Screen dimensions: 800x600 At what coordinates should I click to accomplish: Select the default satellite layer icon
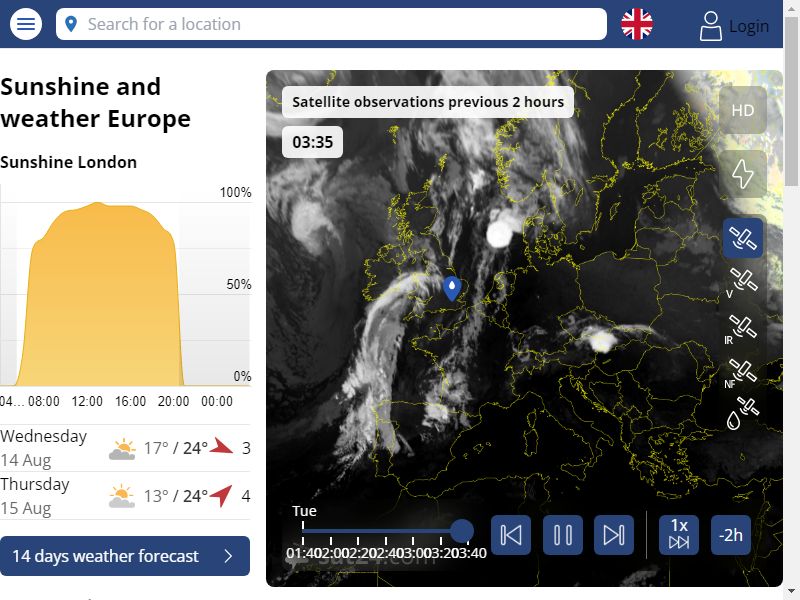click(743, 238)
